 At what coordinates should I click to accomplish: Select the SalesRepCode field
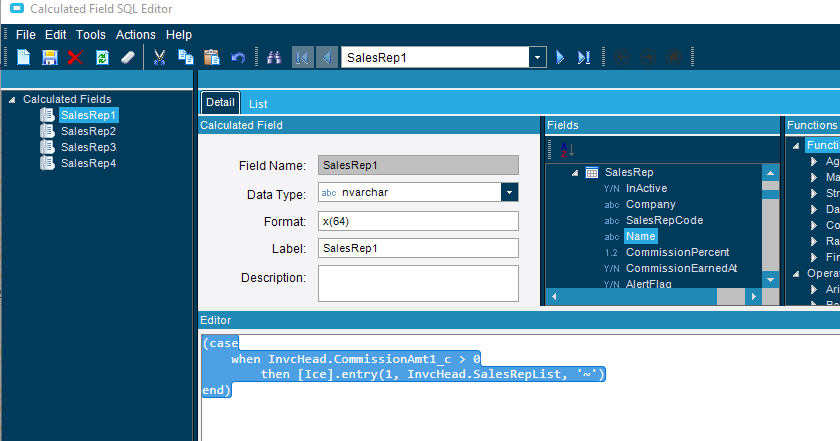(664, 221)
